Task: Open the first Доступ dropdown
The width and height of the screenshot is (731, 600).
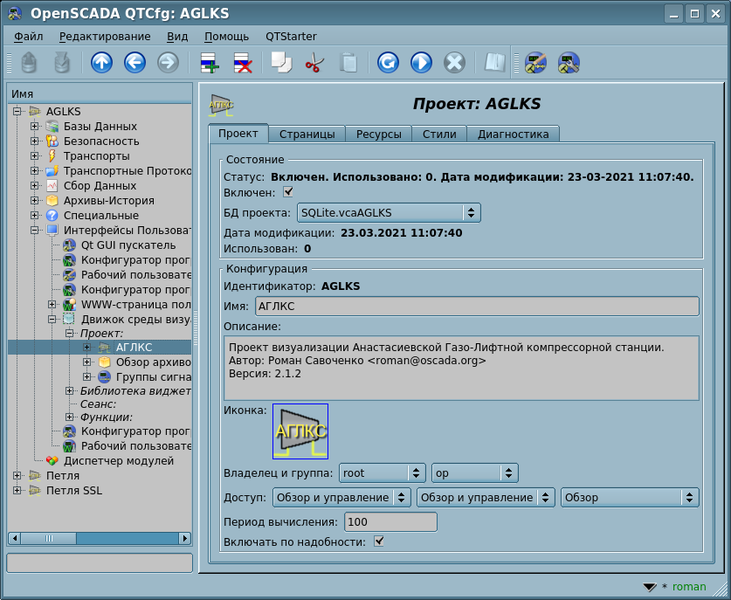Action: point(342,497)
